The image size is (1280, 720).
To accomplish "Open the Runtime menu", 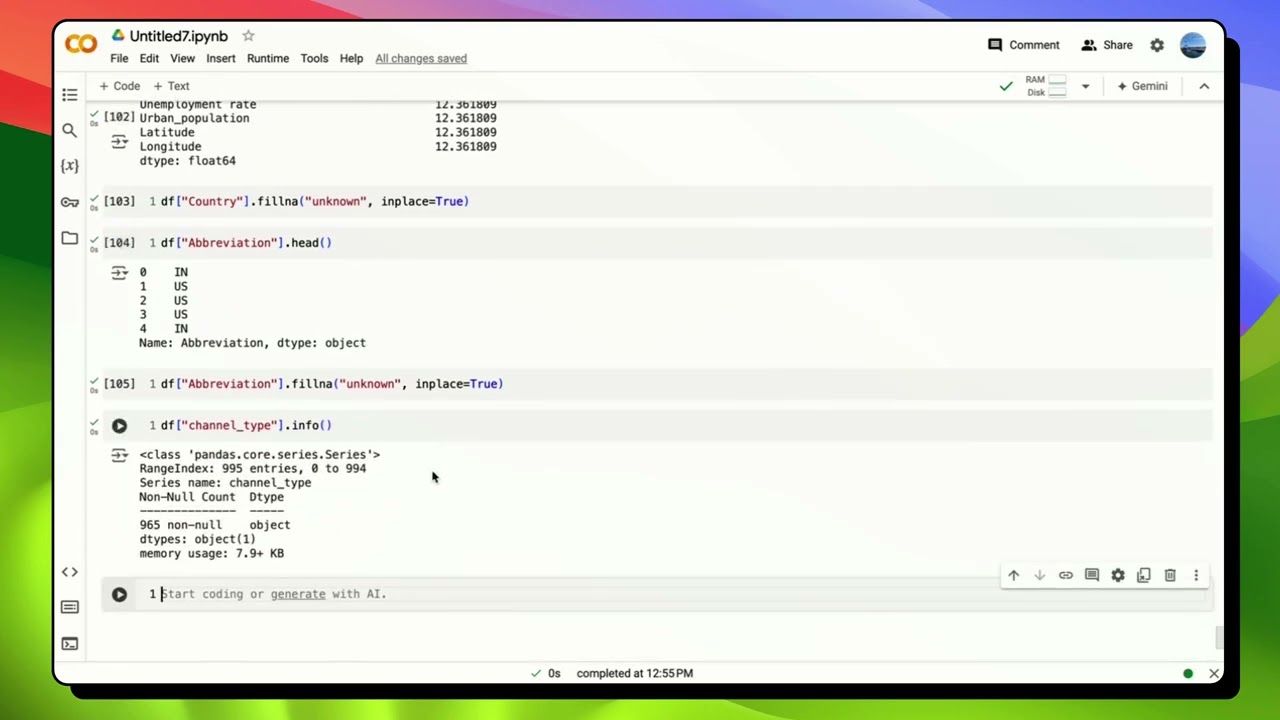I will 268,58.
